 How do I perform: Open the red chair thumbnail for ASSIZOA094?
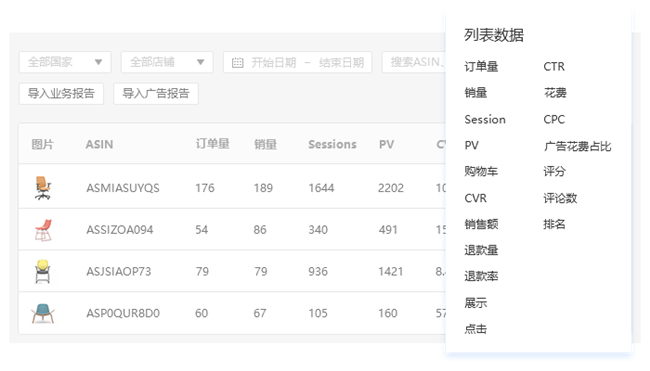point(43,230)
